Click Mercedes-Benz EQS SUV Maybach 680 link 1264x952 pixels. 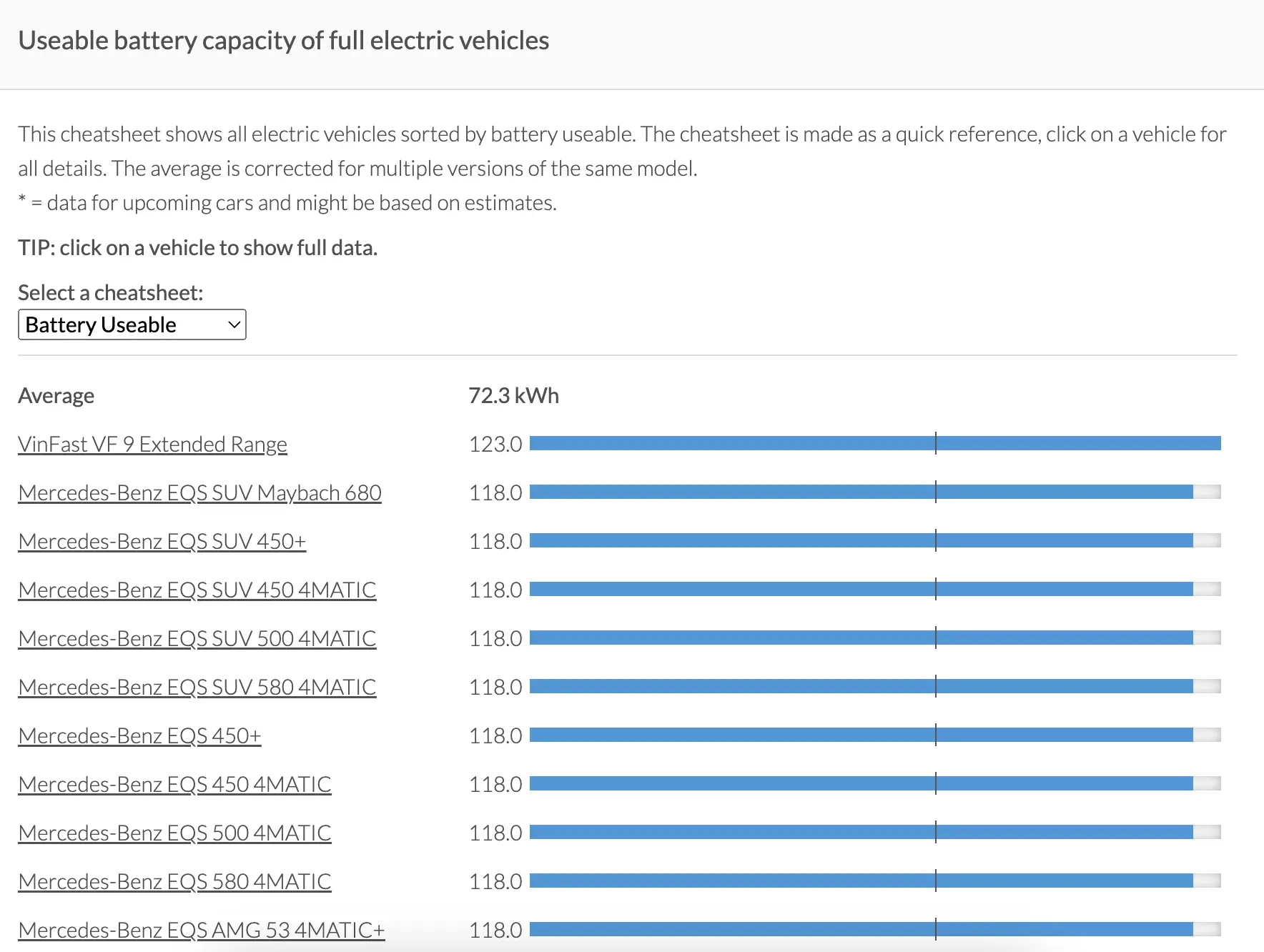(x=199, y=492)
